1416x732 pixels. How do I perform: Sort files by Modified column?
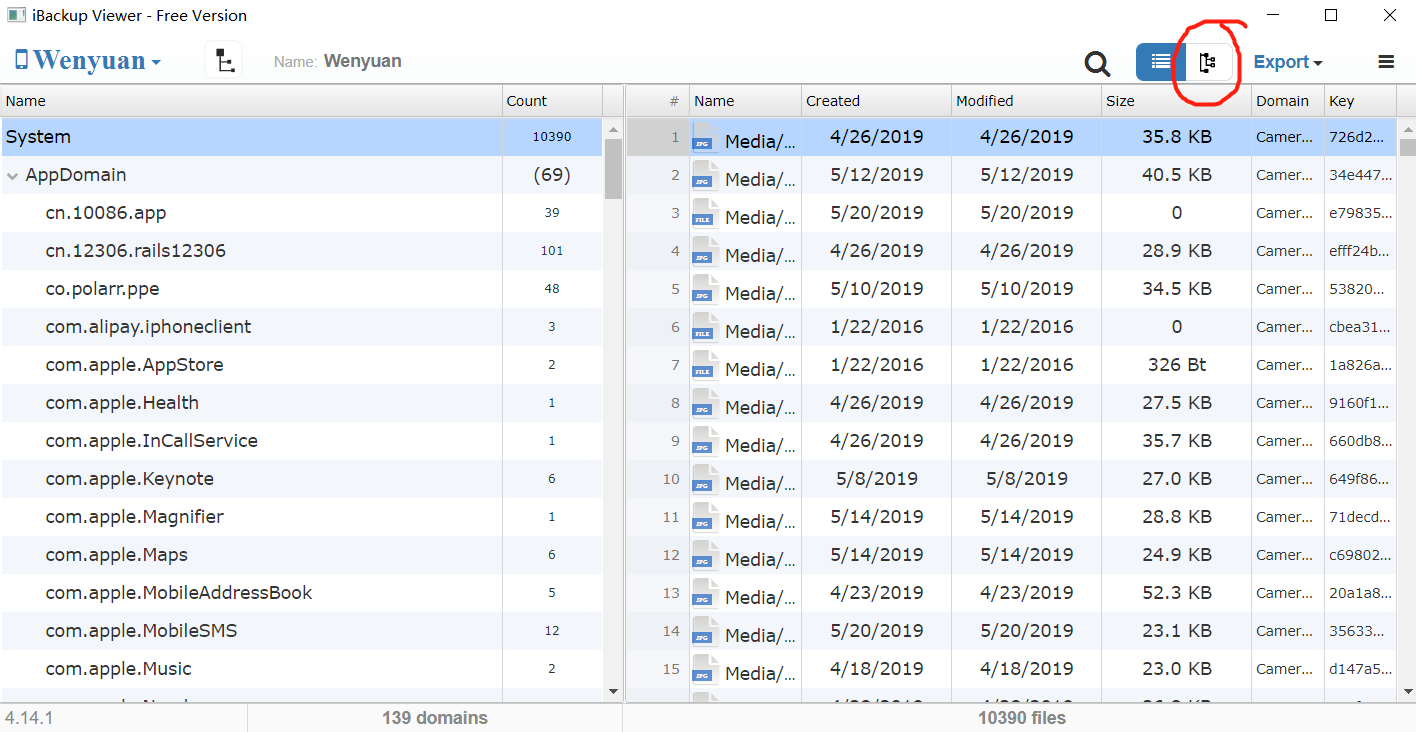(1026, 101)
